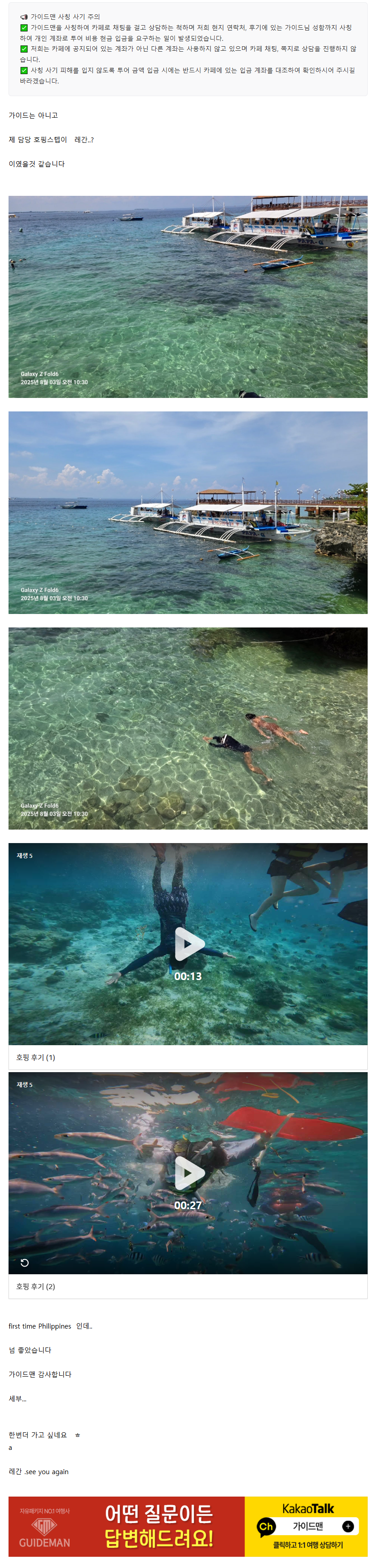Click the third green checkmark in notice
378x1568 pixels.
tap(24, 70)
